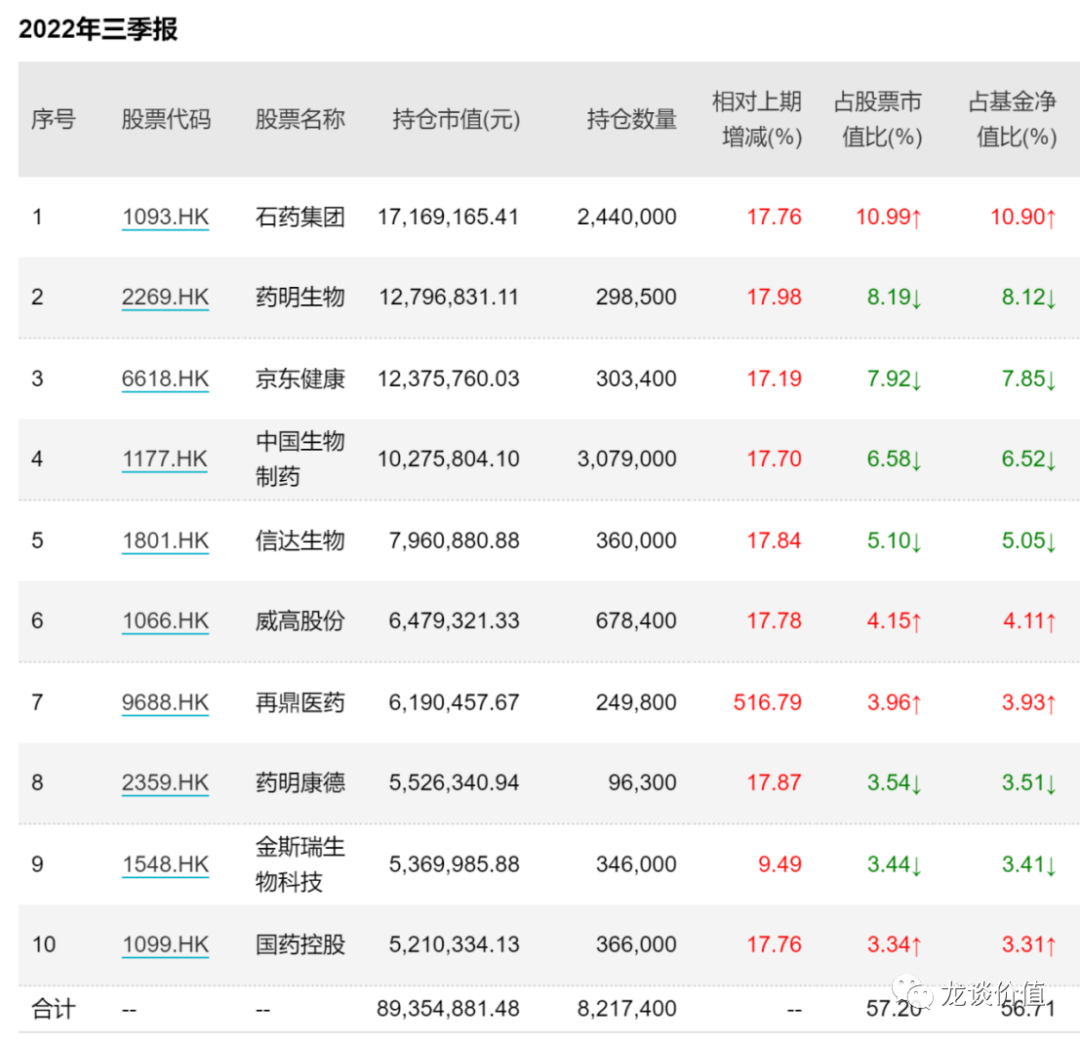Click market value 17,169,165.41
Viewport: 1080px width, 1041px height.
(x=448, y=217)
